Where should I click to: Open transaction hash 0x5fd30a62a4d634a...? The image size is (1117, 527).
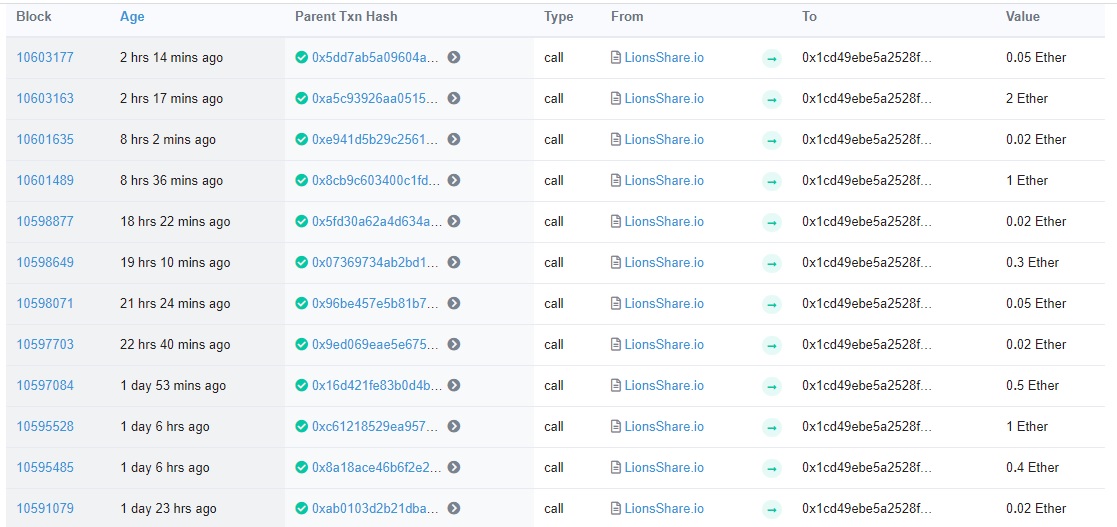point(377,221)
